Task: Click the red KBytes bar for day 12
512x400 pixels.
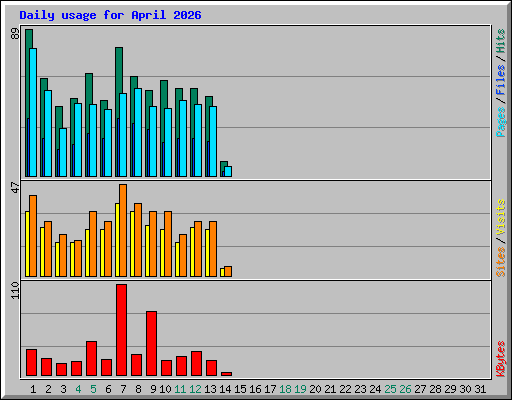Action: pos(196,364)
